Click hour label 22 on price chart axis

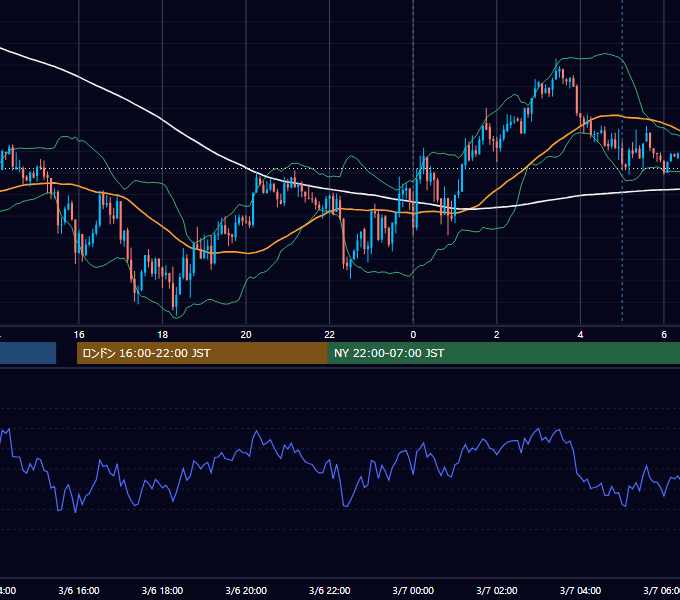point(330,335)
